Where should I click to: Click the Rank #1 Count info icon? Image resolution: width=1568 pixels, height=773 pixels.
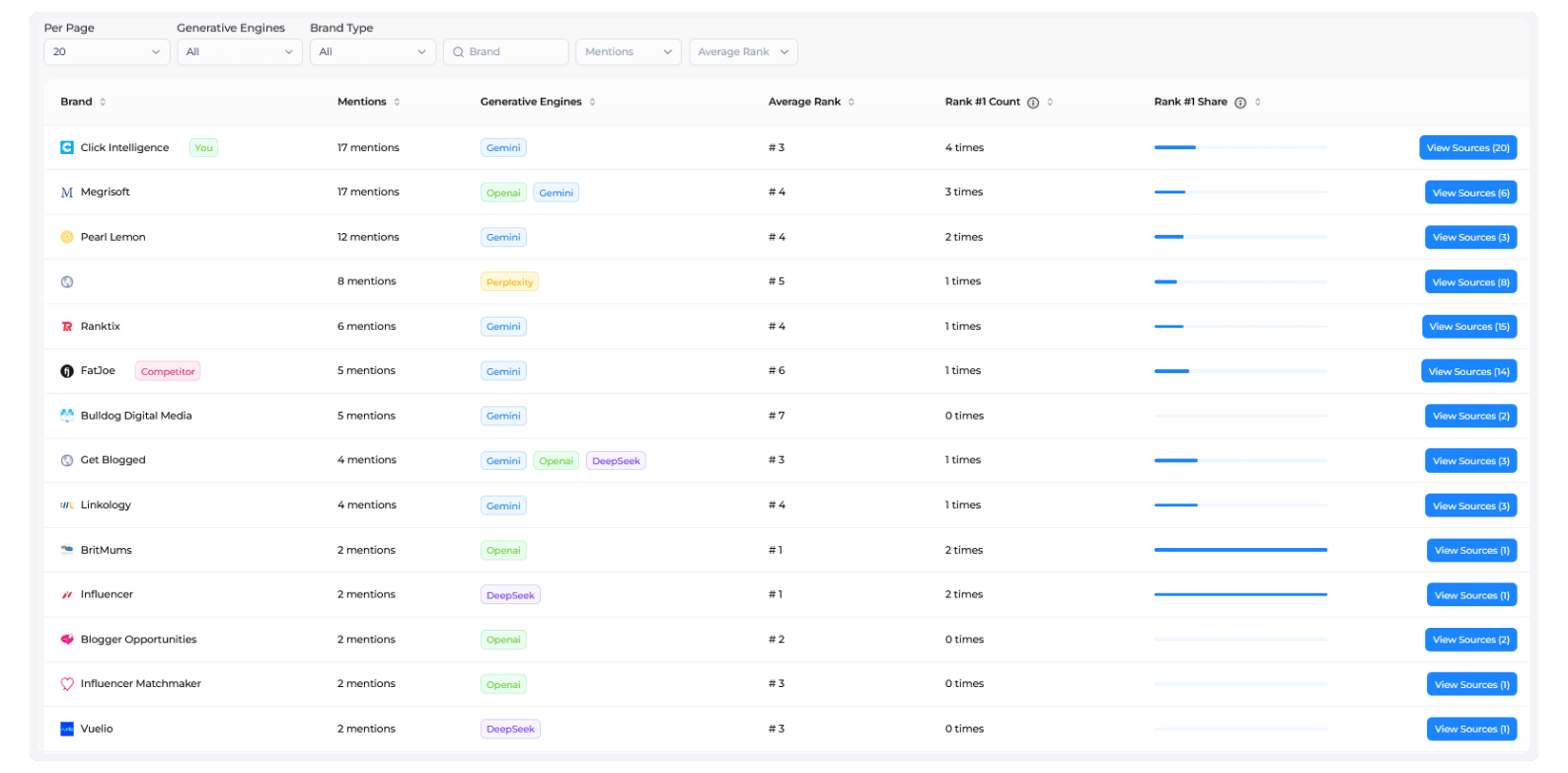[1033, 103]
